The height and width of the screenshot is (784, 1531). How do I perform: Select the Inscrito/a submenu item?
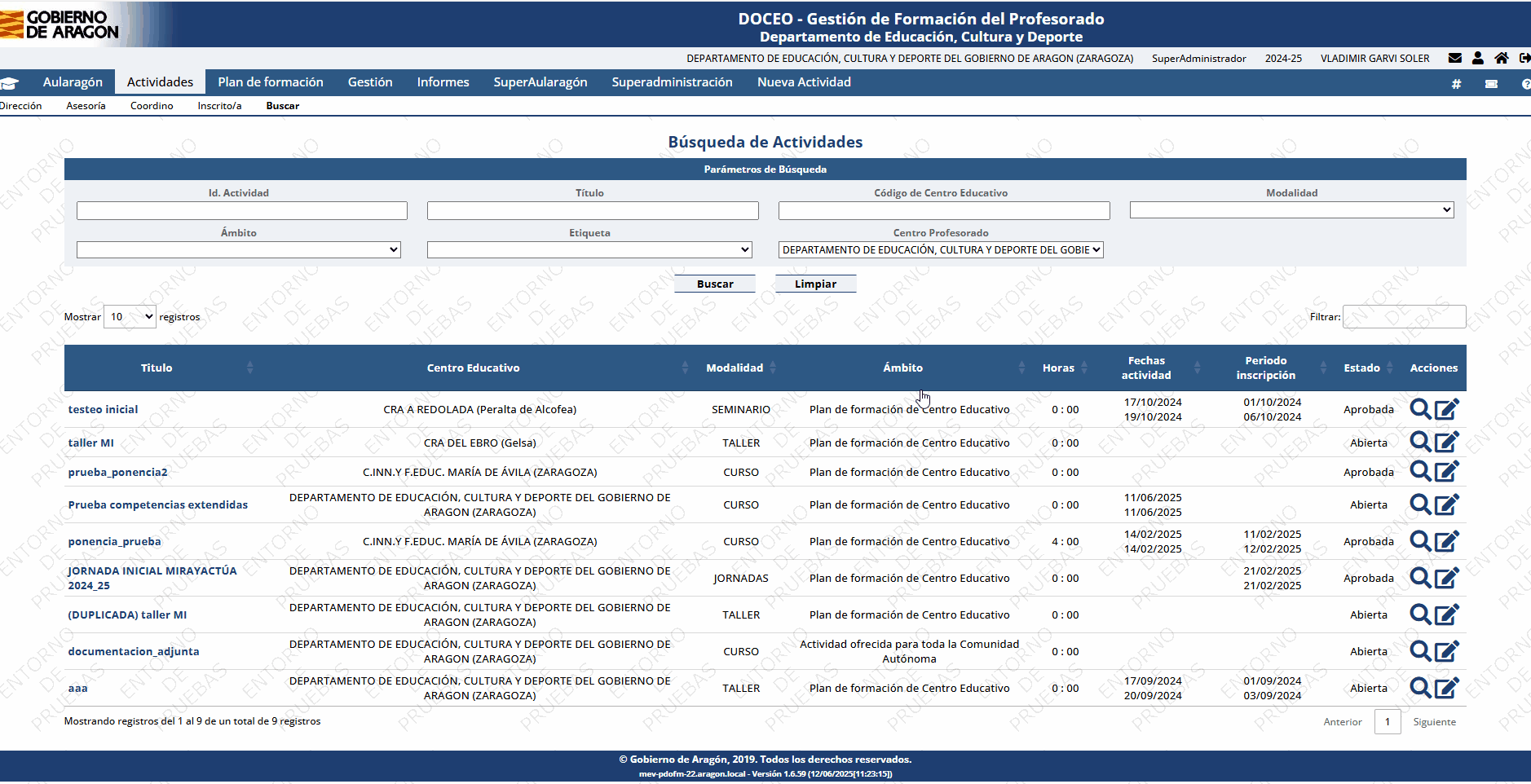(x=219, y=106)
